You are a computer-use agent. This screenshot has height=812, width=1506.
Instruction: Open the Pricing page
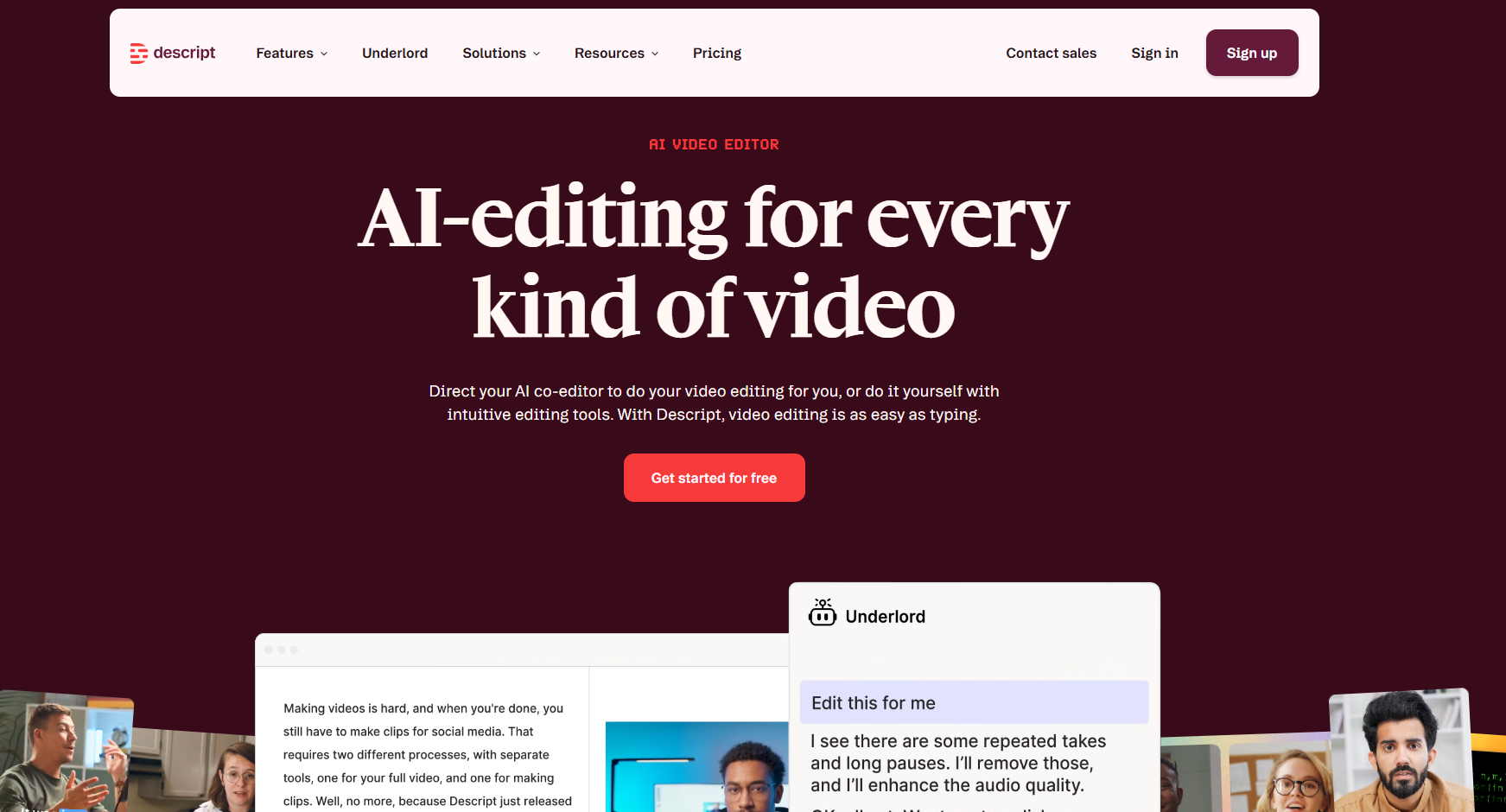717,54
